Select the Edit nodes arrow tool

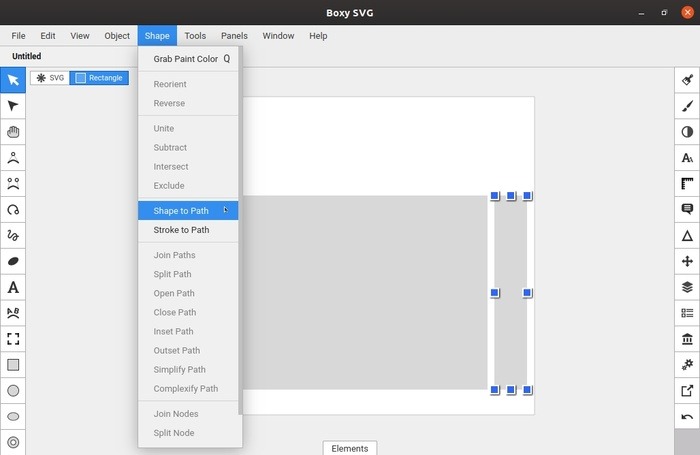point(13,106)
